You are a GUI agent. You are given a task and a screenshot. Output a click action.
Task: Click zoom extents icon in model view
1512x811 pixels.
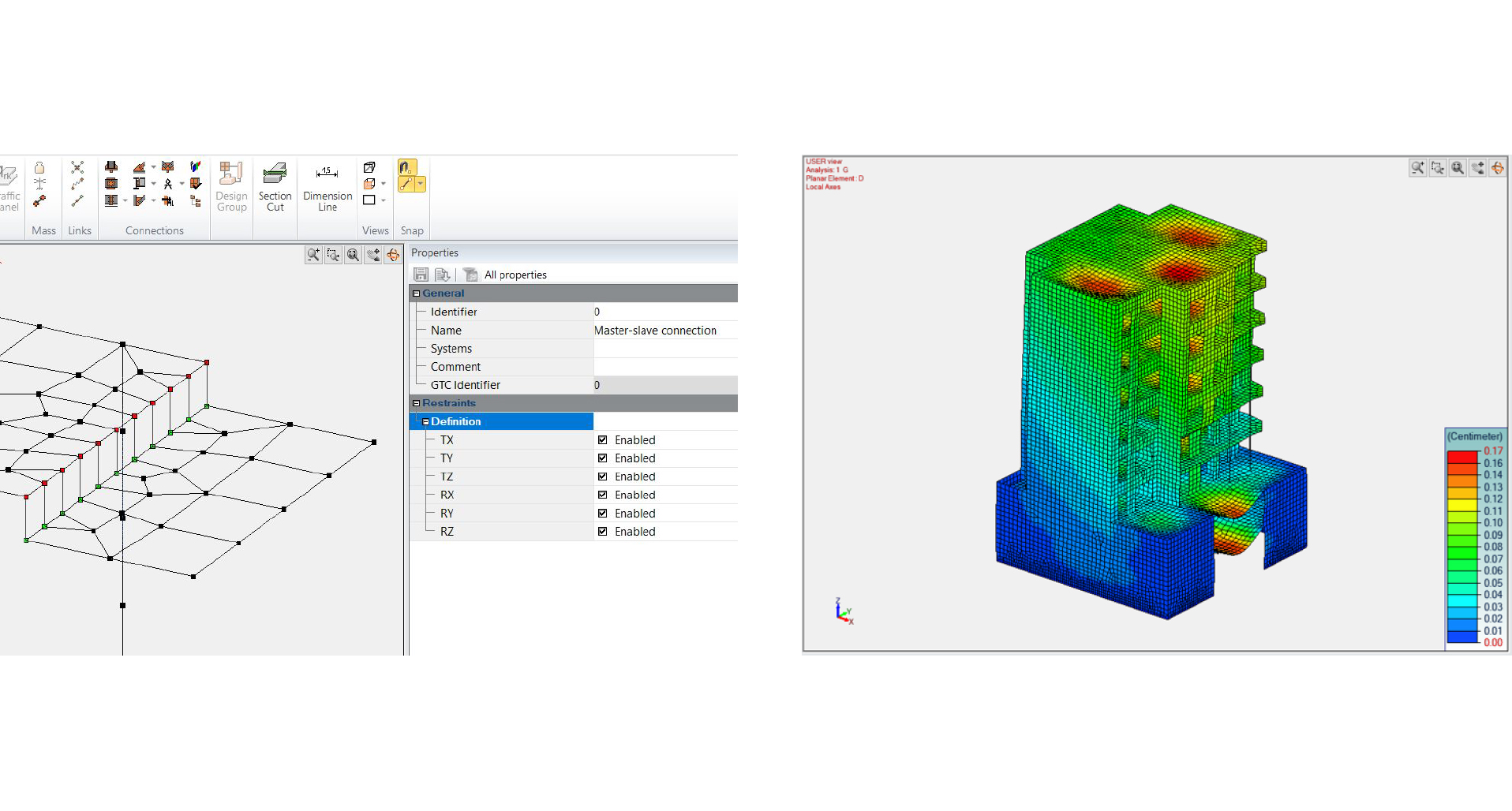(353, 255)
